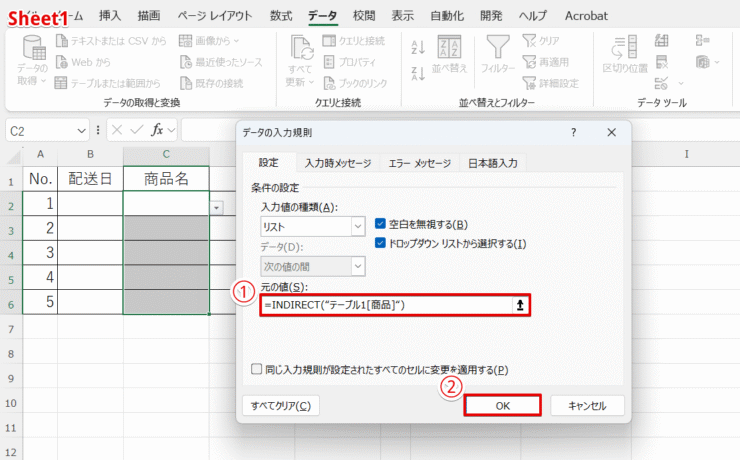Screen dimensions: 740x460
Task: Open 数式 ribbon tab
Action: click(x=281, y=16)
